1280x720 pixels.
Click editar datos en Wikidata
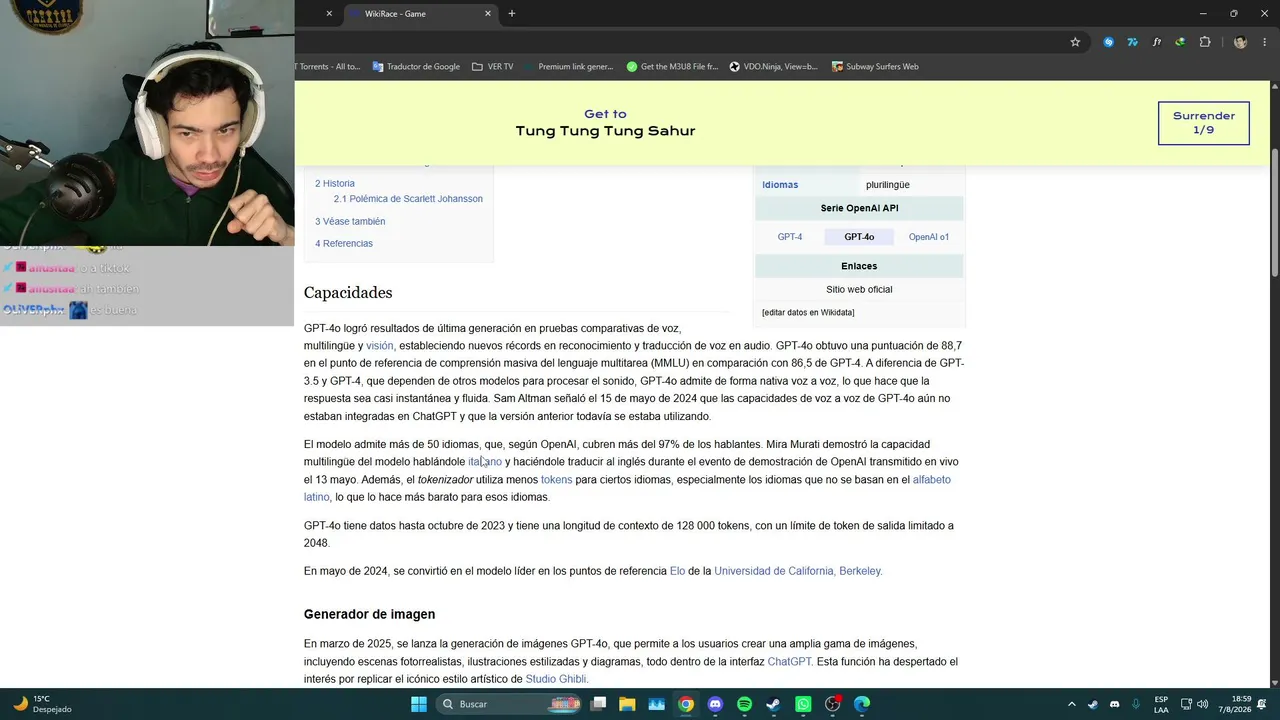click(808, 313)
